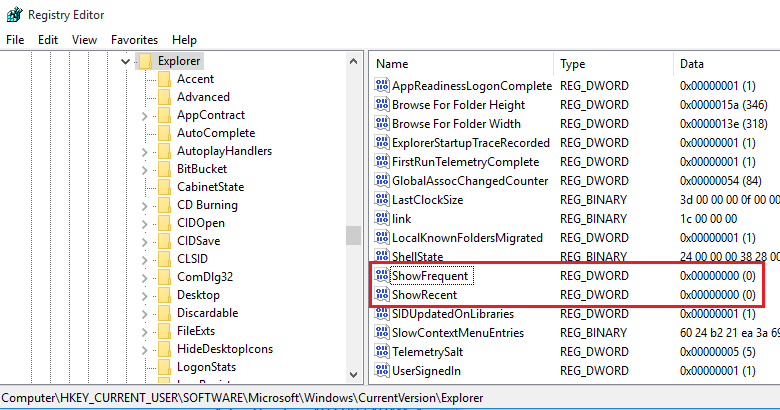
Task: Click the AppReadinessLogonComplete DWORD value icon
Action: point(382,86)
